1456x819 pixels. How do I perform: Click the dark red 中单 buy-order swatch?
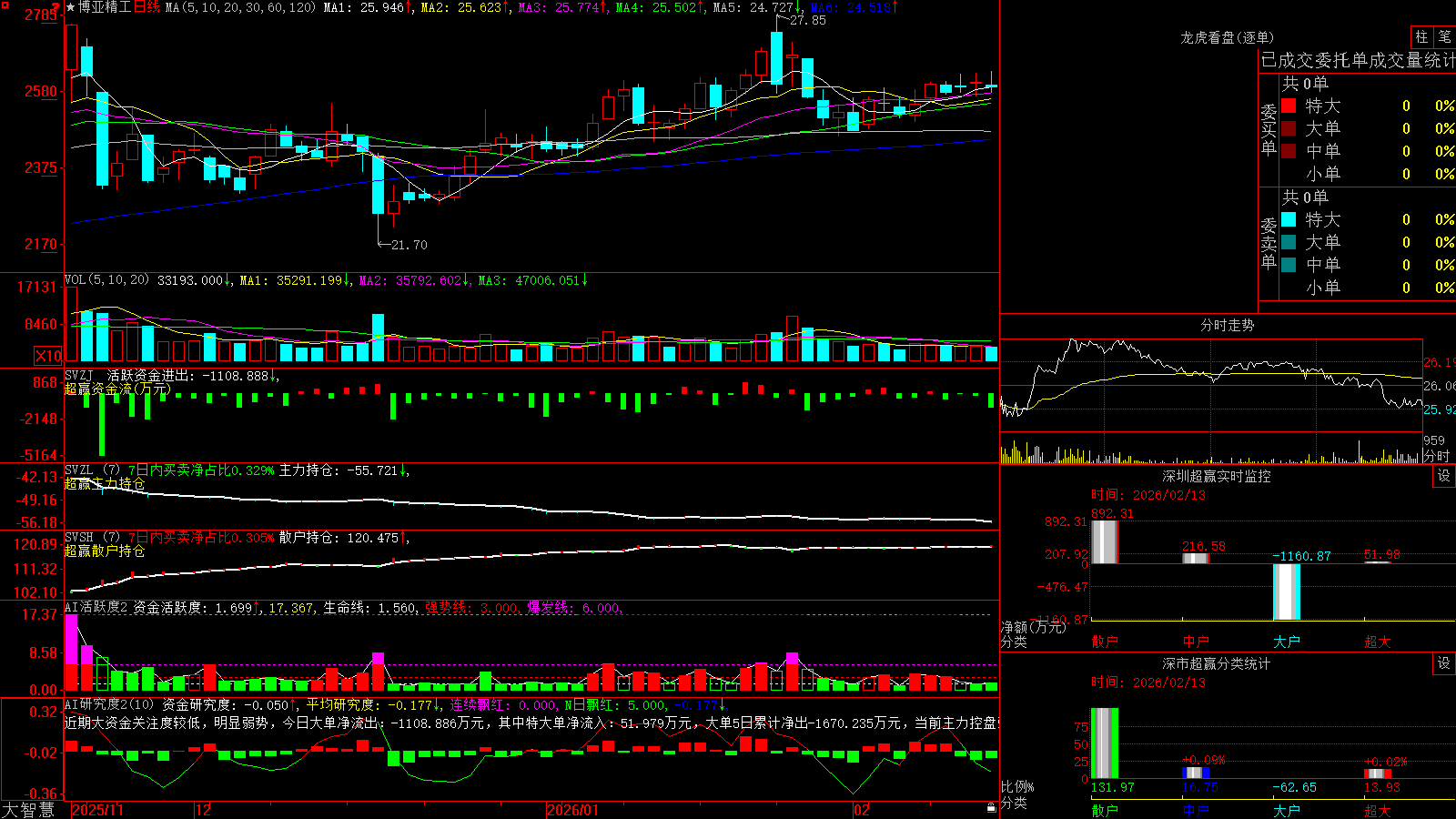[x=1289, y=151]
